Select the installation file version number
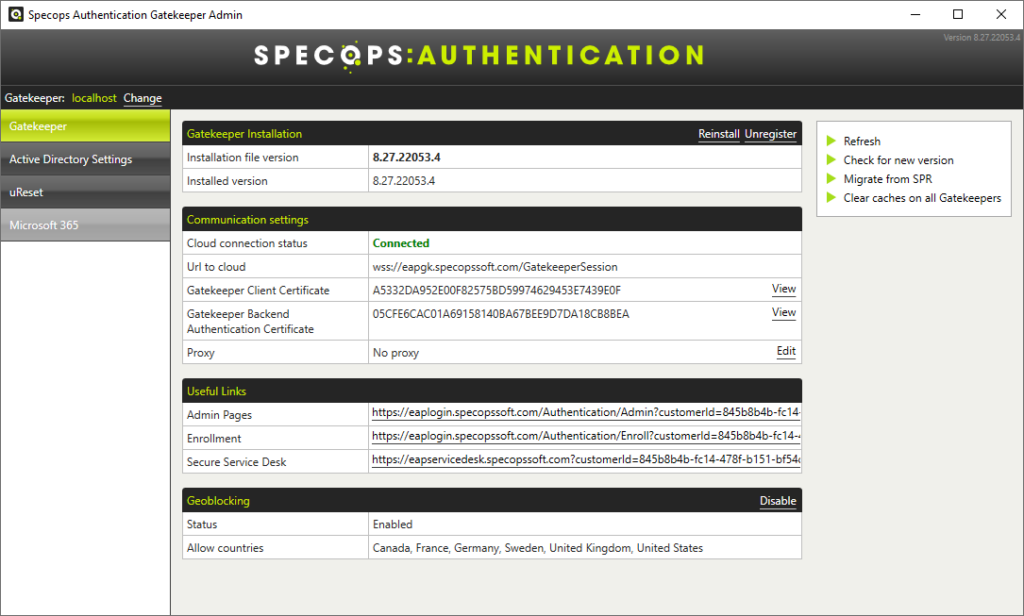Screen dimensions: 1024x616 tap(406, 157)
